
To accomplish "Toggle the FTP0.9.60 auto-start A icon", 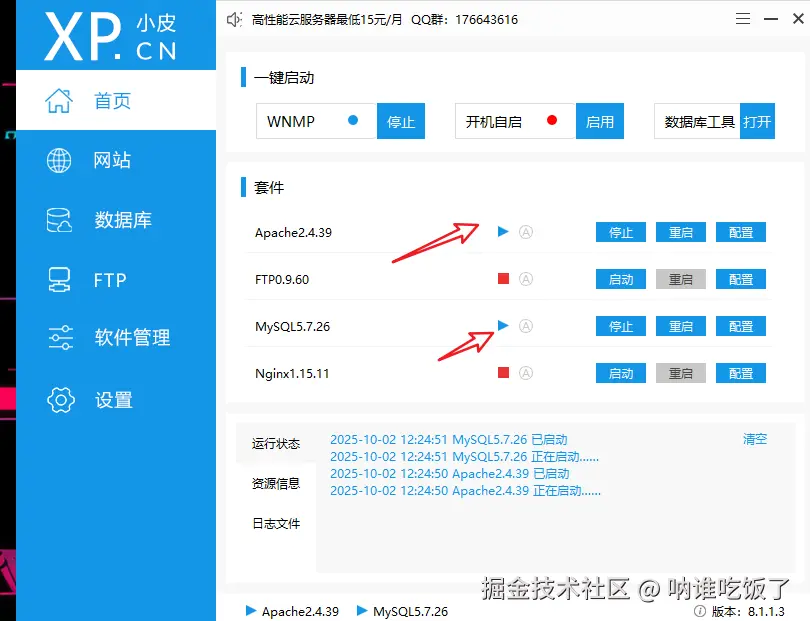I will [526, 279].
